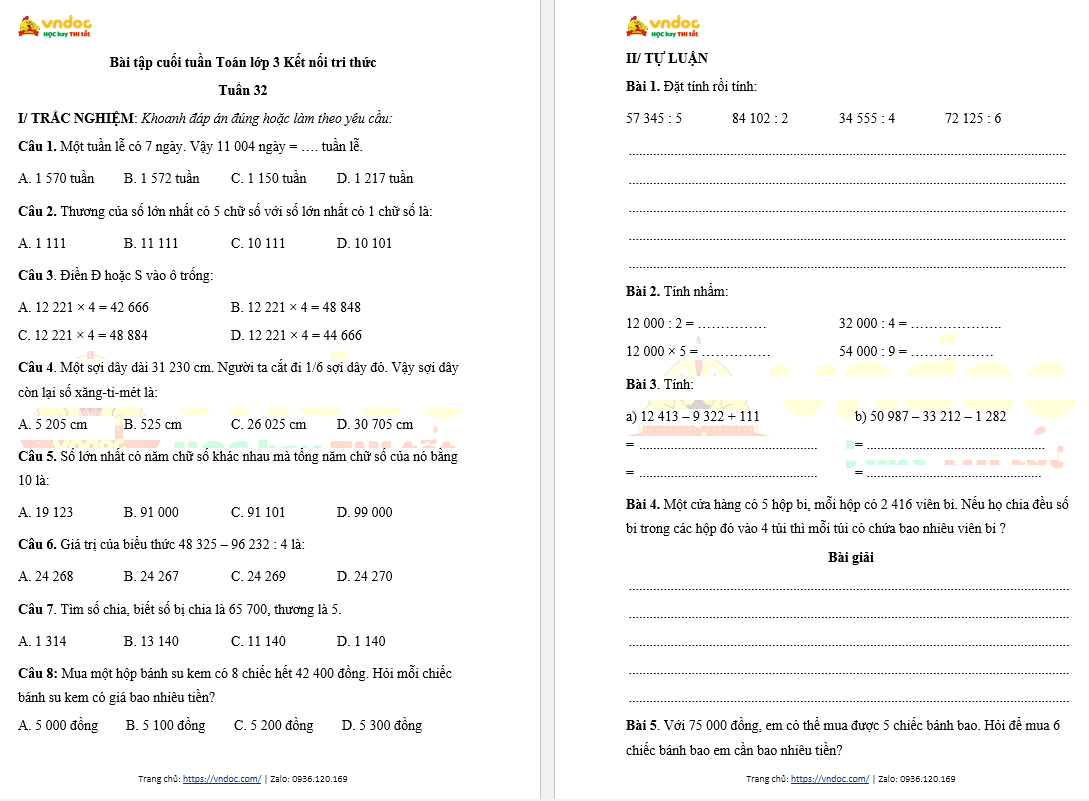Click the "II/ TỰ LUẬN" section heading
The height and width of the screenshot is (801, 1089).
[667, 58]
